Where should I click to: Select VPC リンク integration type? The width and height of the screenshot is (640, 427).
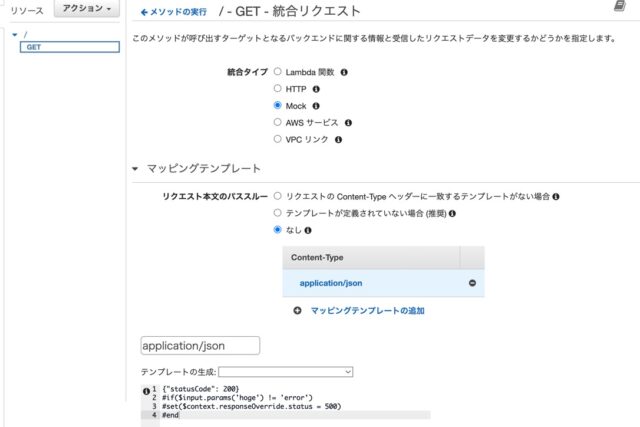278,139
